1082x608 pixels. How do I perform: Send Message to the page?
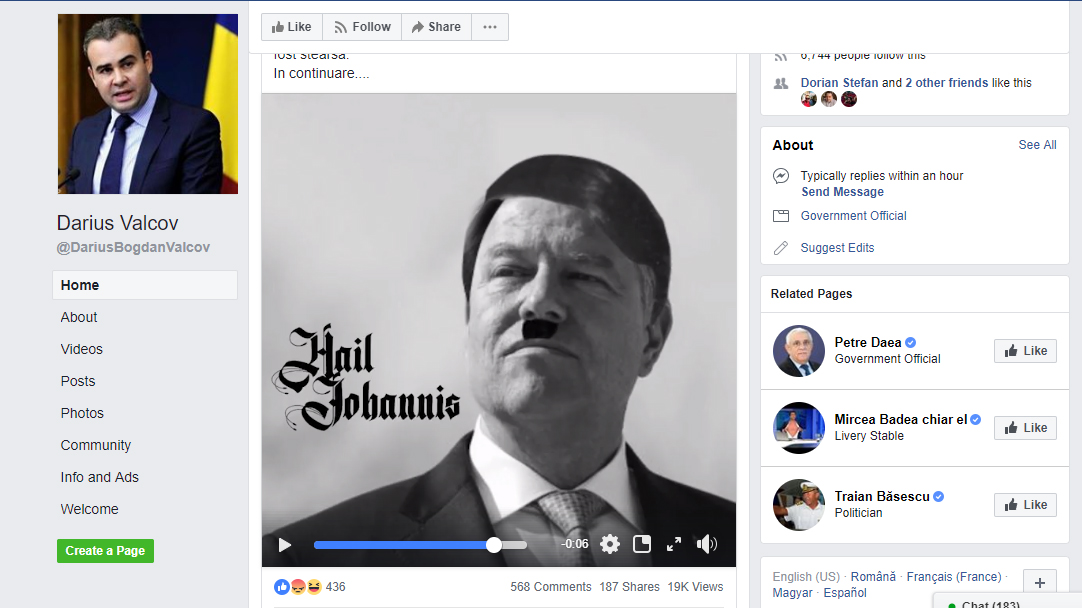pos(842,192)
